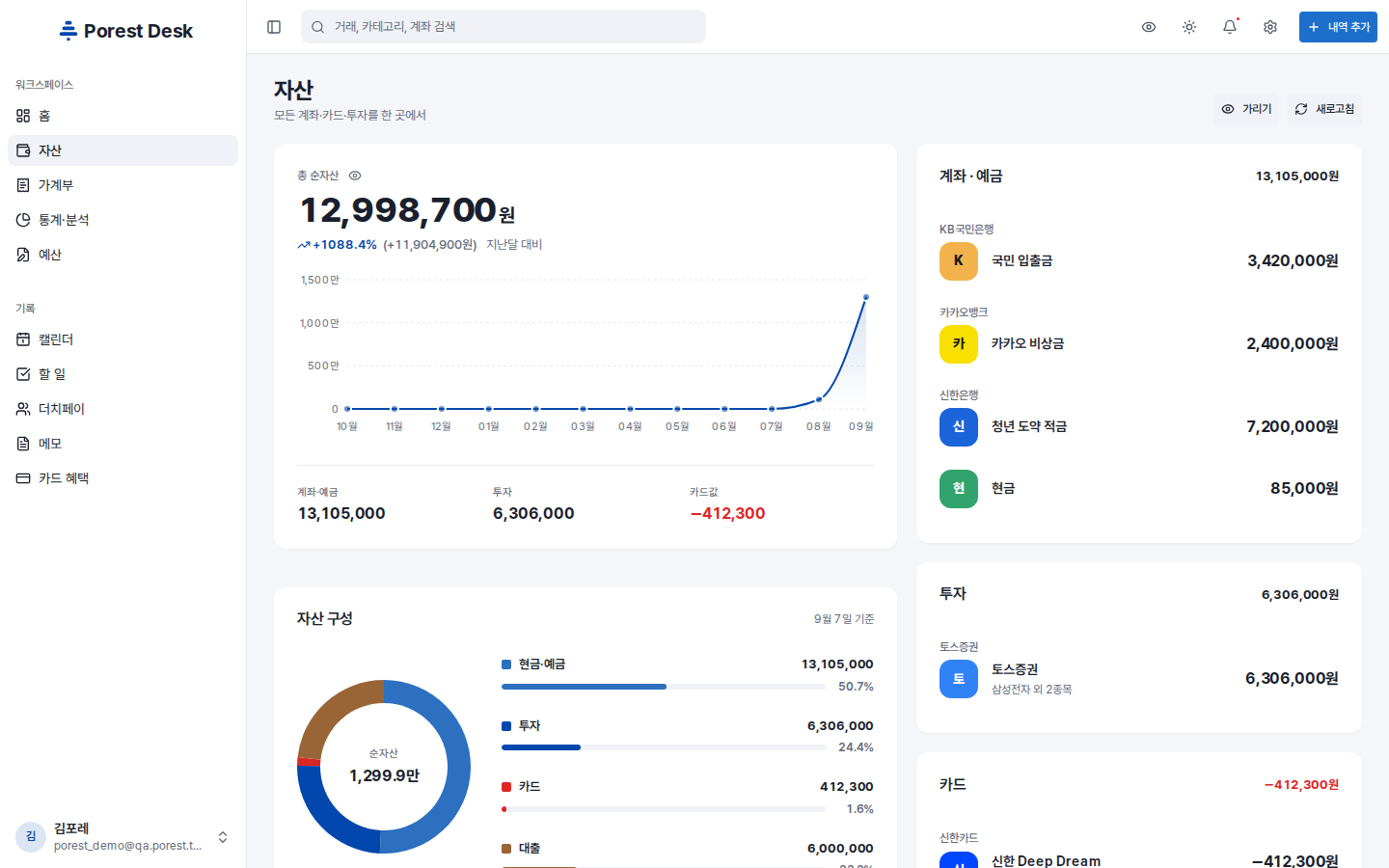This screenshot has width=1389, height=868.
Task: Click the 예산 sidebar icon
Action: point(23,255)
